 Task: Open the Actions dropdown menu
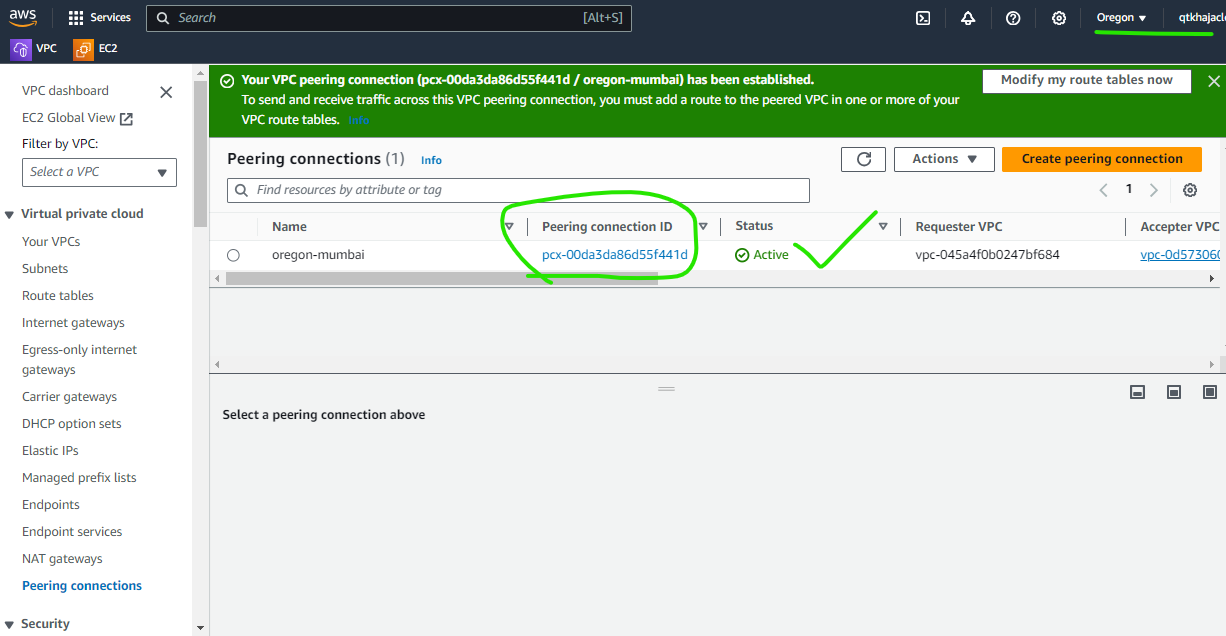tap(944, 159)
